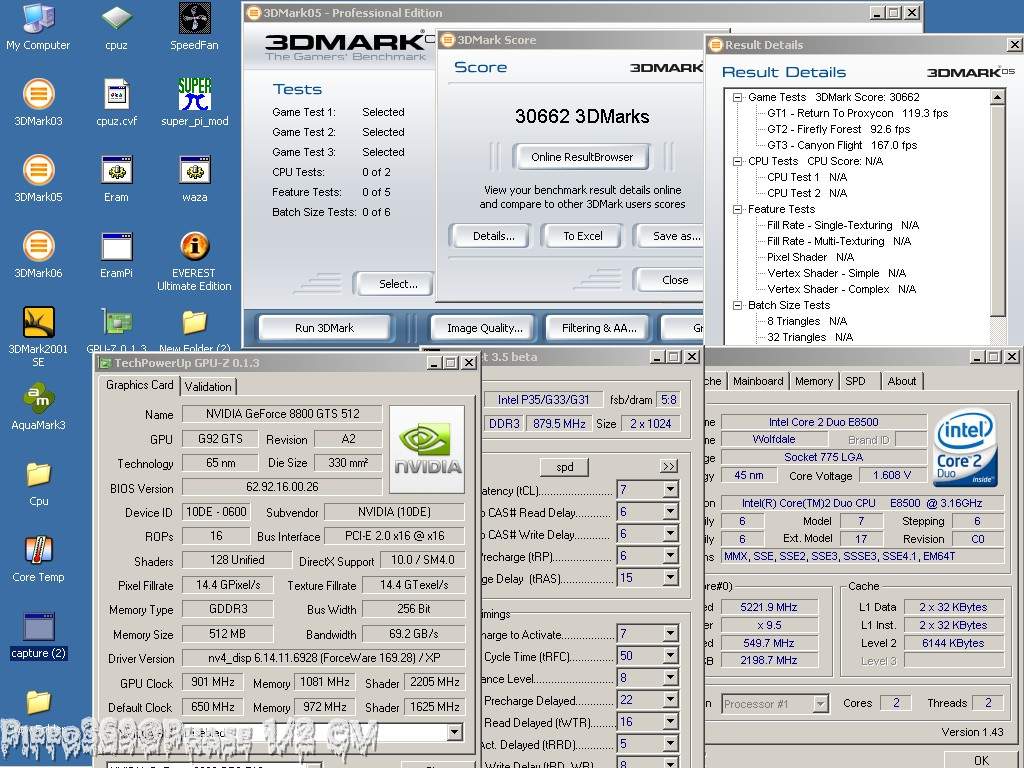
Task: Select the 'GT1 - Return To Proxycon' row
Action: (857, 113)
